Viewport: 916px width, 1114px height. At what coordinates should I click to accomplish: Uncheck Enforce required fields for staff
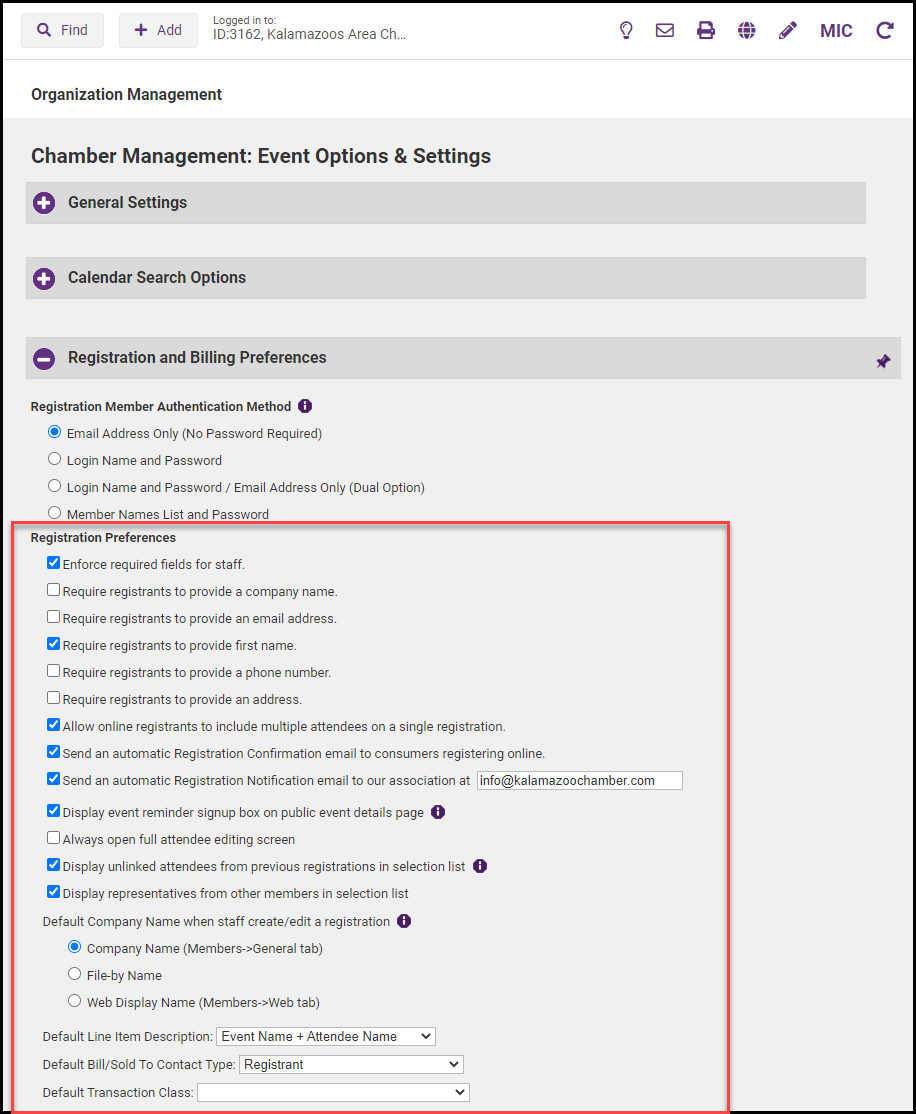click(54, 563)
